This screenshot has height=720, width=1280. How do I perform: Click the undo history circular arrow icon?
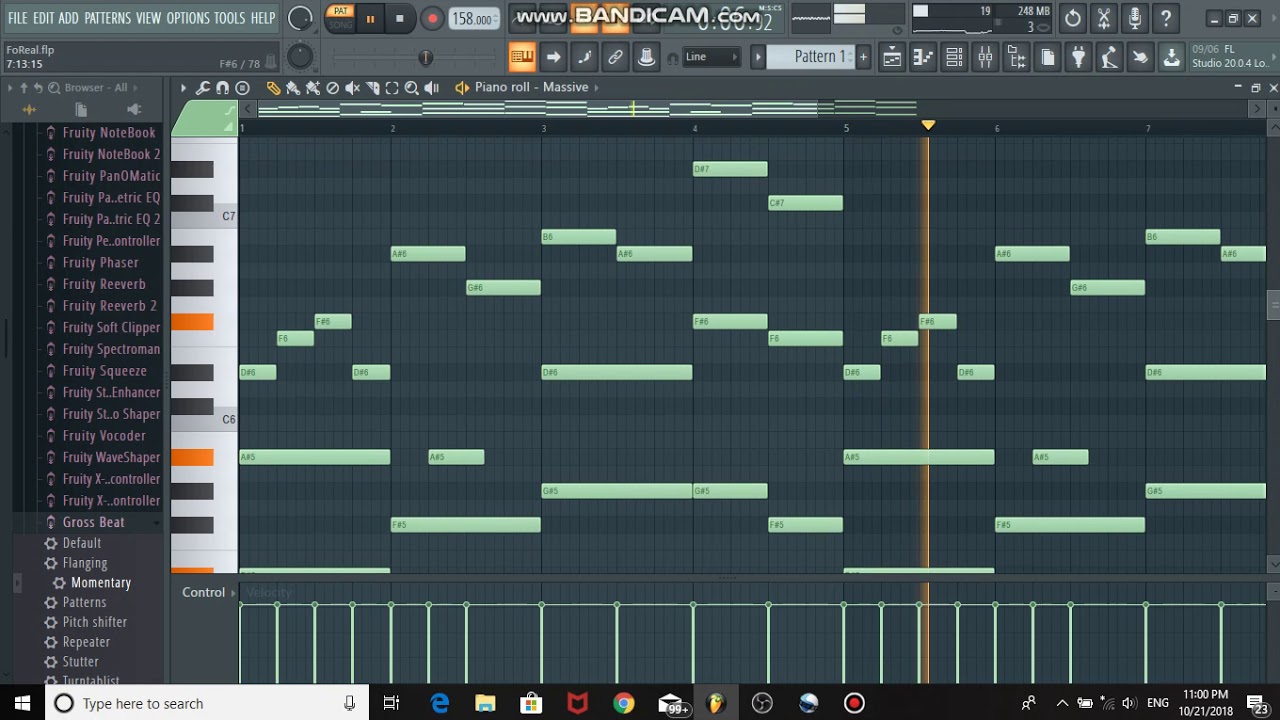1073,18
